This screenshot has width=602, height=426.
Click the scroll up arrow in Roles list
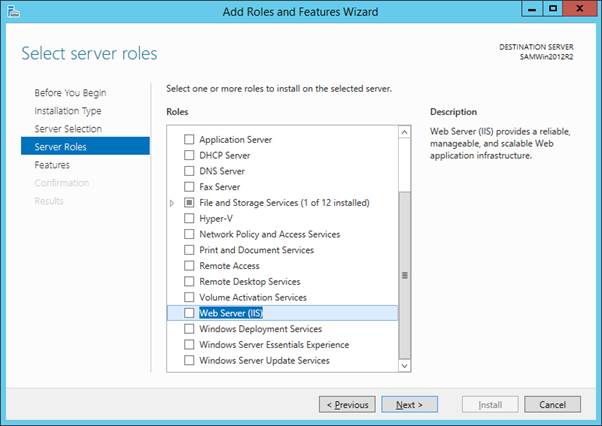(404, 132)
